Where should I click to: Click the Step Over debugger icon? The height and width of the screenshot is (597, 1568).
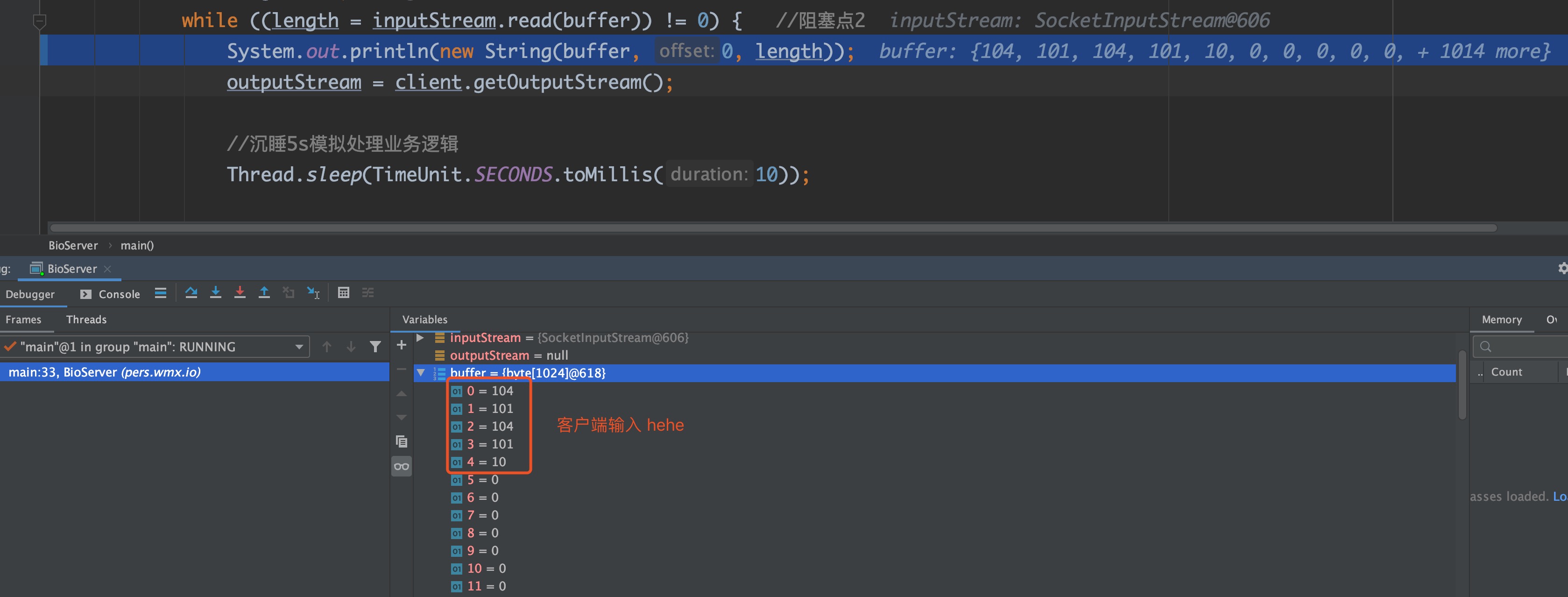point(191,293)
